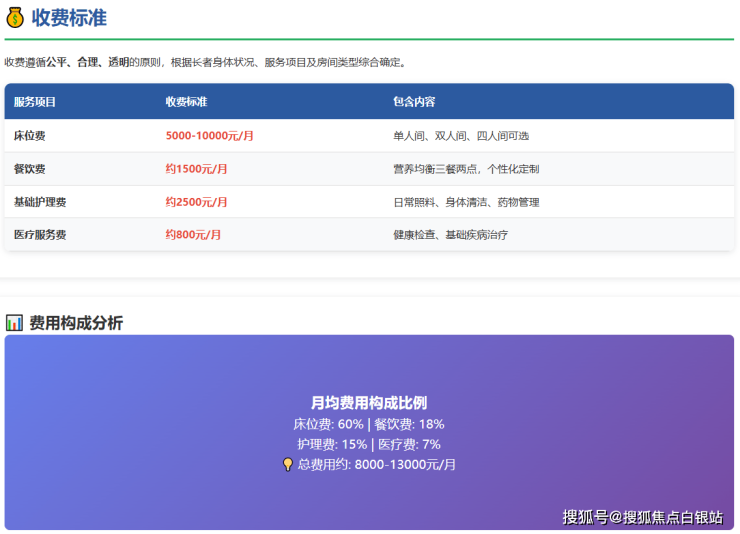The image size is (740, 534).
Task: Click the 床位费 row label
Action: tap(29, 136)
